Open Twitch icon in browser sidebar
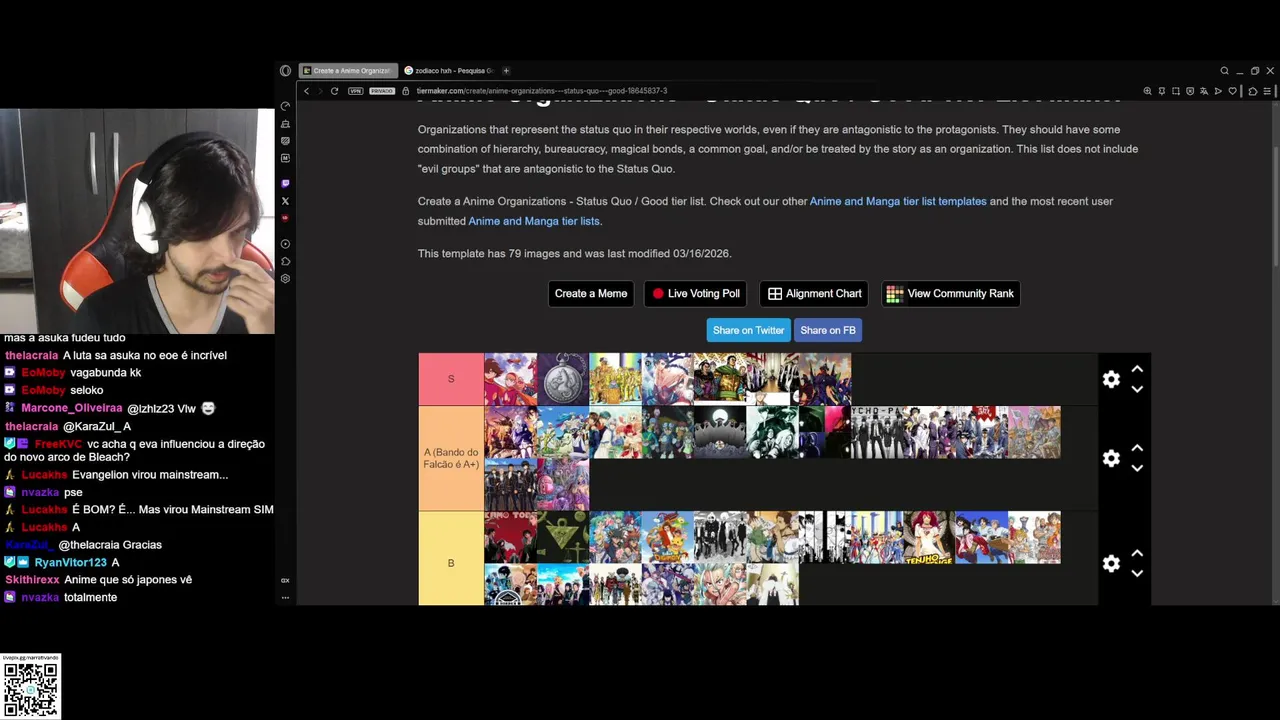This screenshot has width=1280, height=720. (x=285, y=184)
